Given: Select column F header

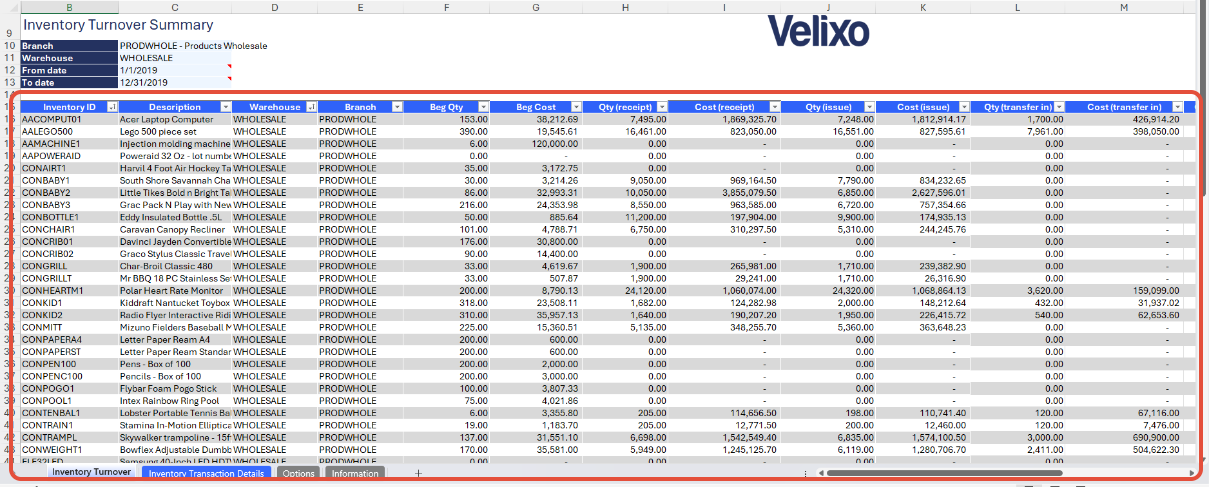Looking at the screenshot, I should [448, 7].
